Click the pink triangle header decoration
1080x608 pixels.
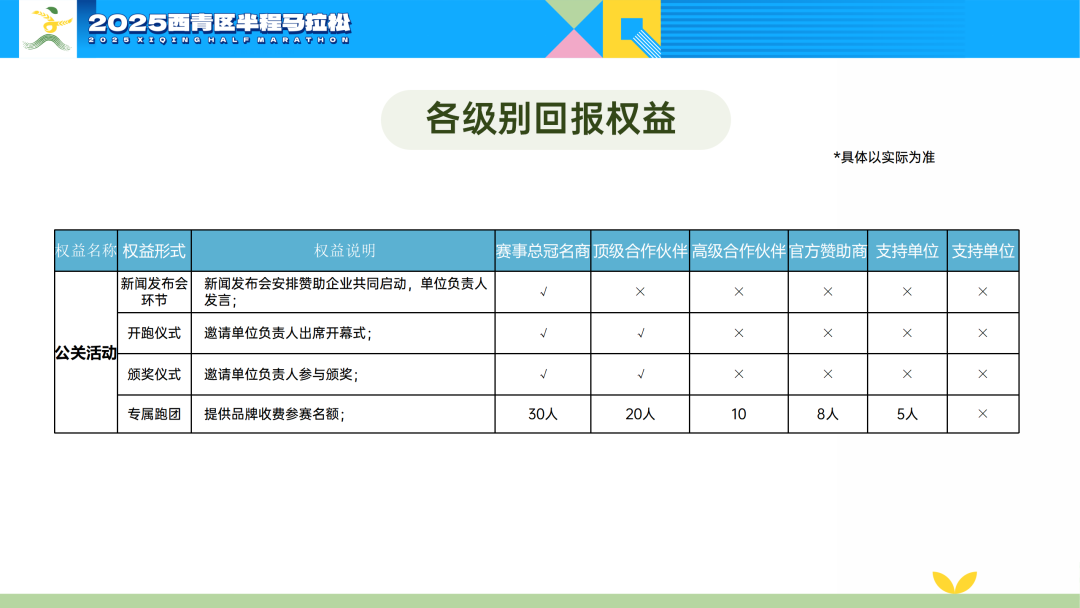pyautogui.click(x=573, y=44)
